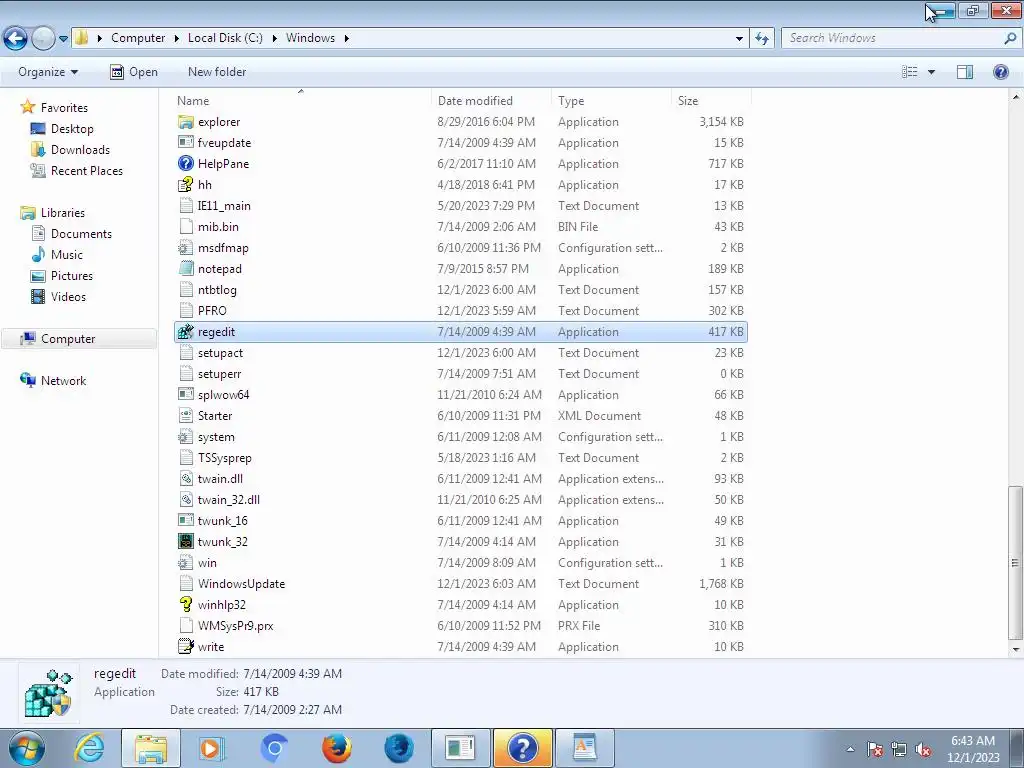This screenshot has height=768, width=1024.
Task: Select the hh application icon
Action: click(x=185, y=185)
